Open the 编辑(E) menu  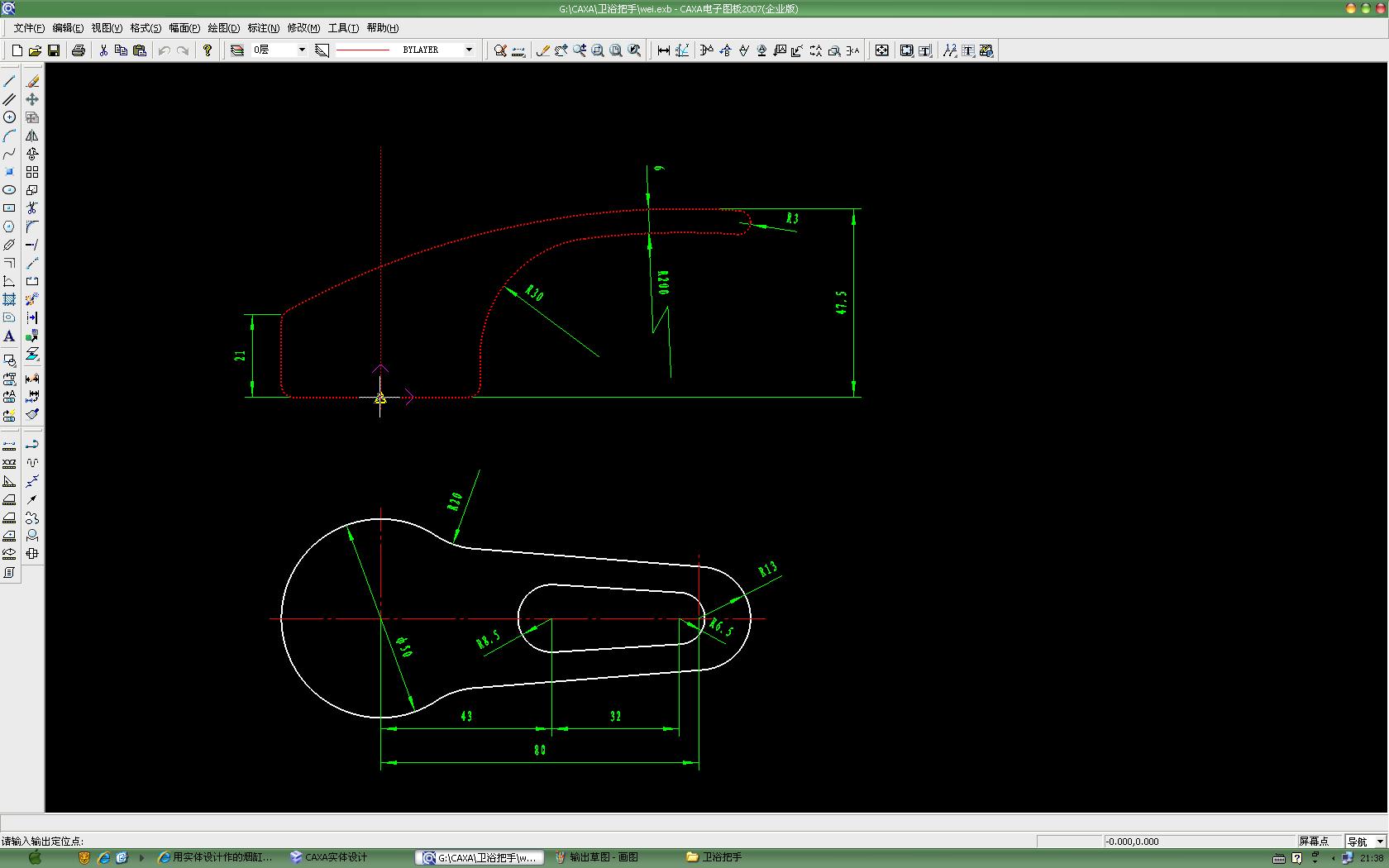(68, 28)
